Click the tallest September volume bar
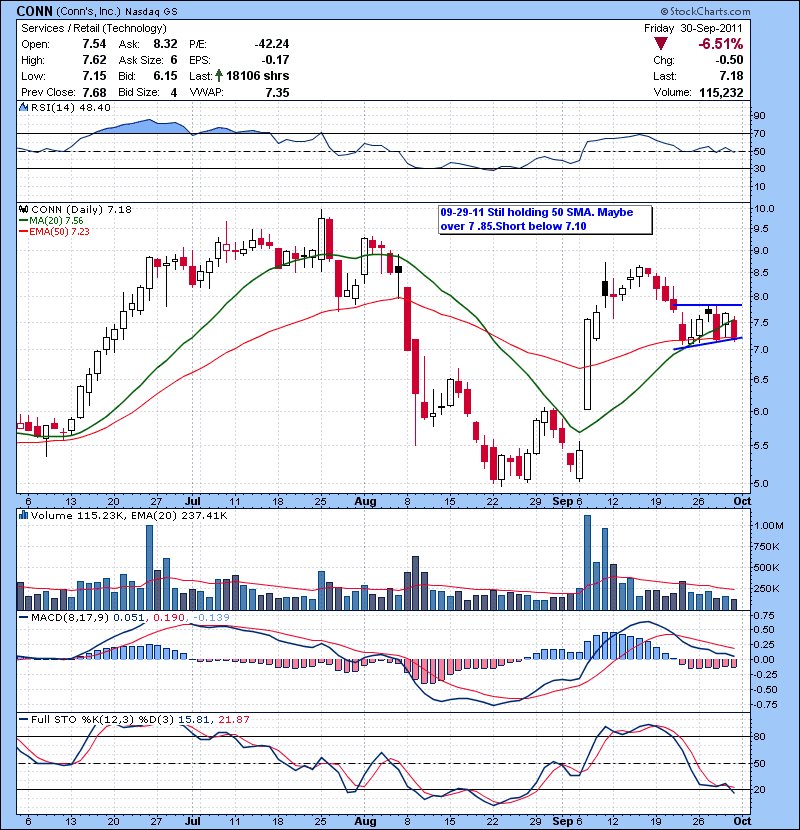The height and width of the screenshot is (830, 800). pyautogui.click(x=587, y=562)
